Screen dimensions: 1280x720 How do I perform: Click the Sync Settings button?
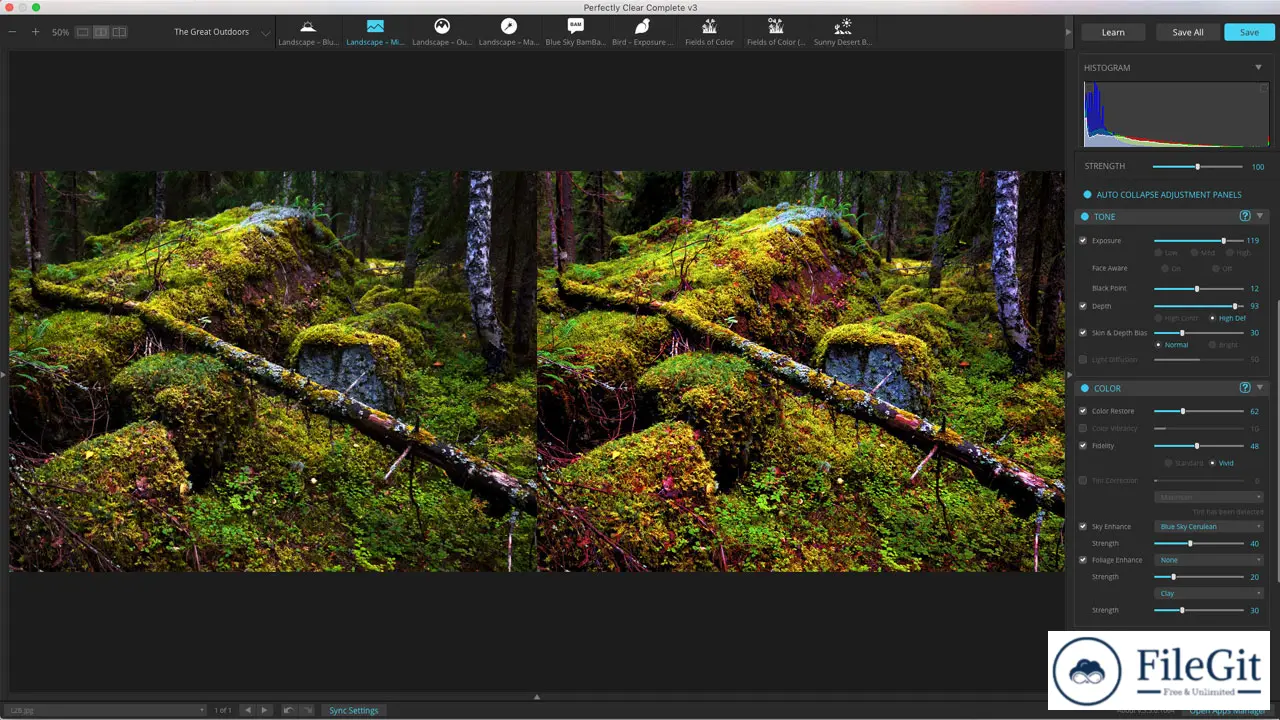pos(354,711)
